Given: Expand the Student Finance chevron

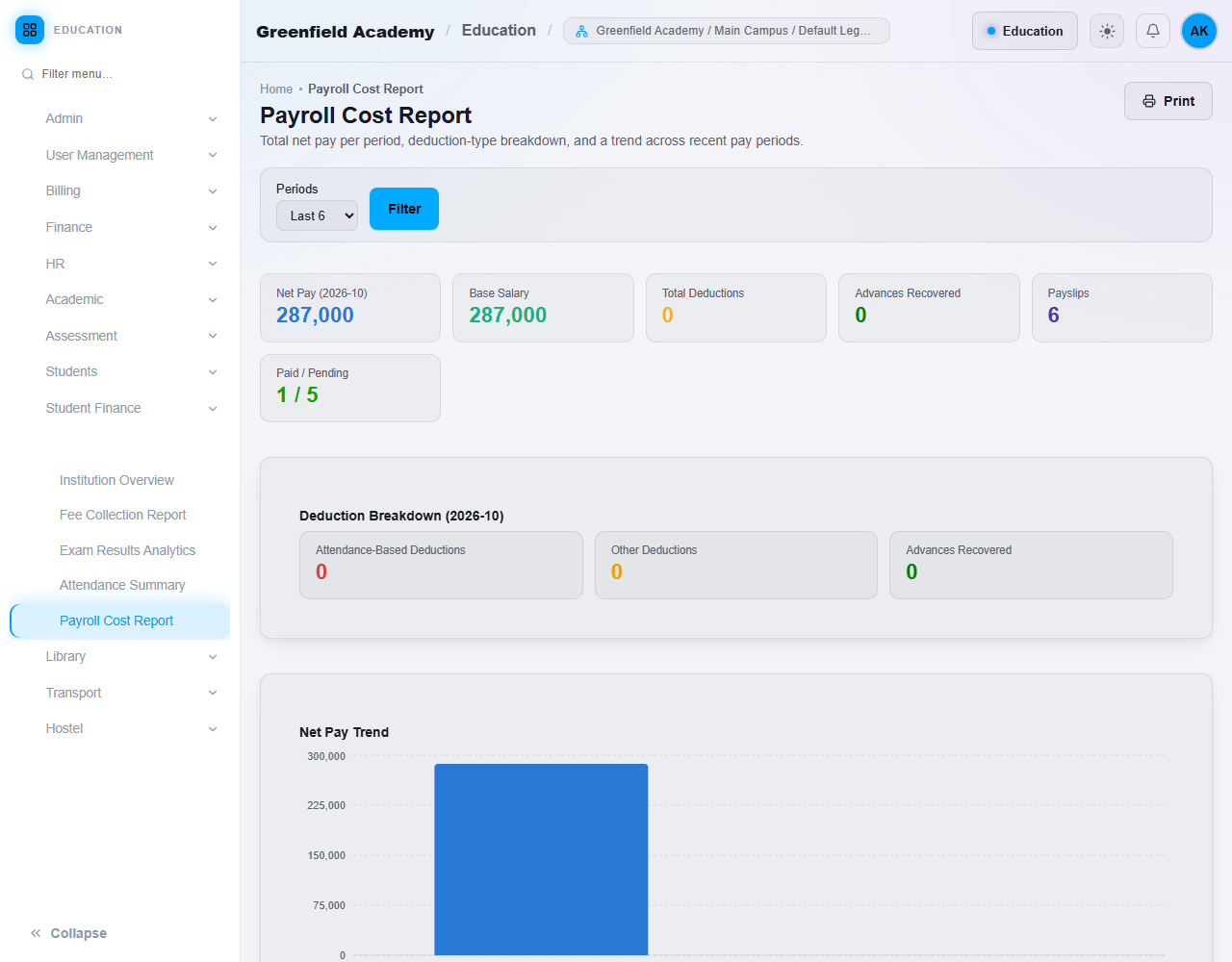Looking at the screenshot, I should (213, 409).
